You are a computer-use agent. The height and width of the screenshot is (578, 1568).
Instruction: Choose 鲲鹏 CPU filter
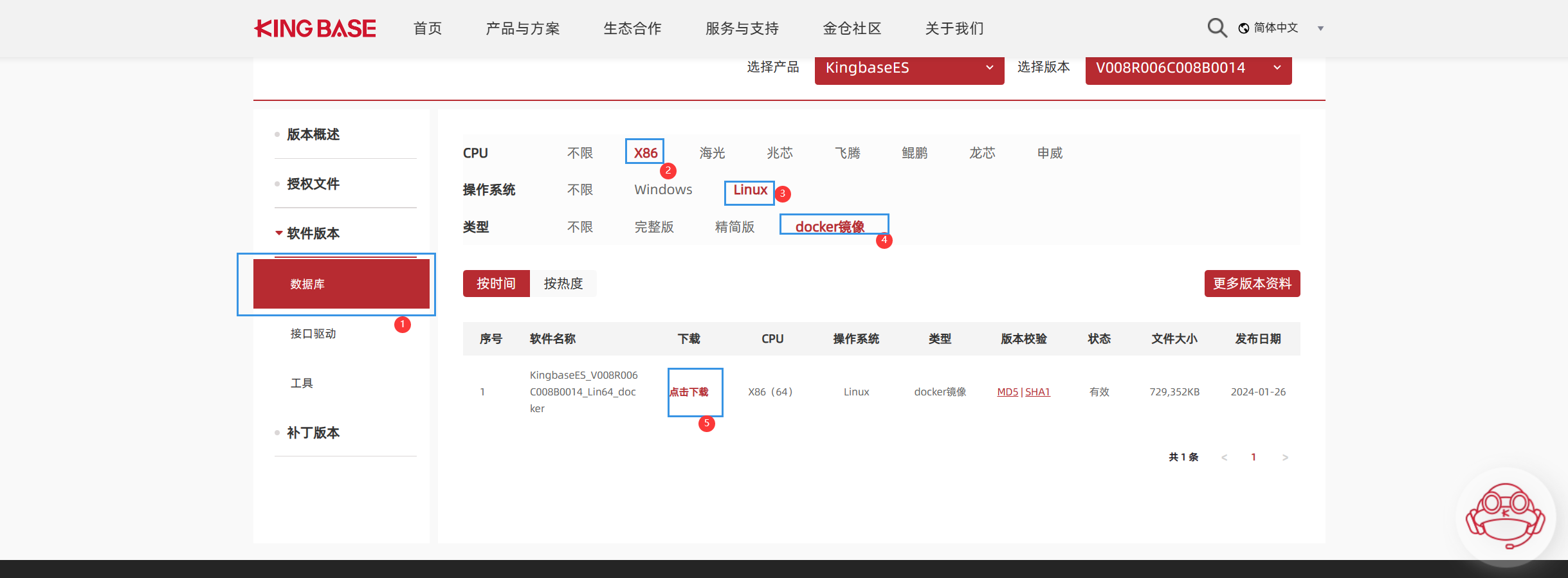[915, 153]
